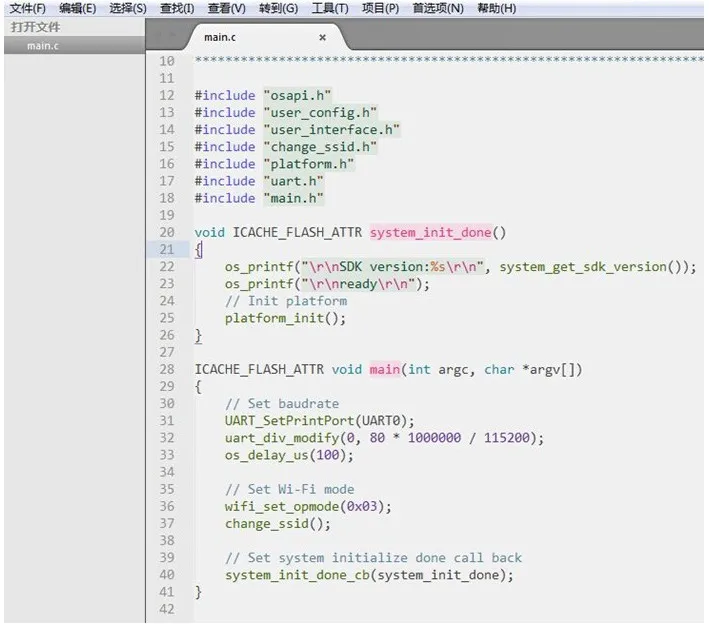The width and height of the screenshot is (709, 630).
Task: Click the // Set Wi-Fi mode comment
Action: point(289,489)
